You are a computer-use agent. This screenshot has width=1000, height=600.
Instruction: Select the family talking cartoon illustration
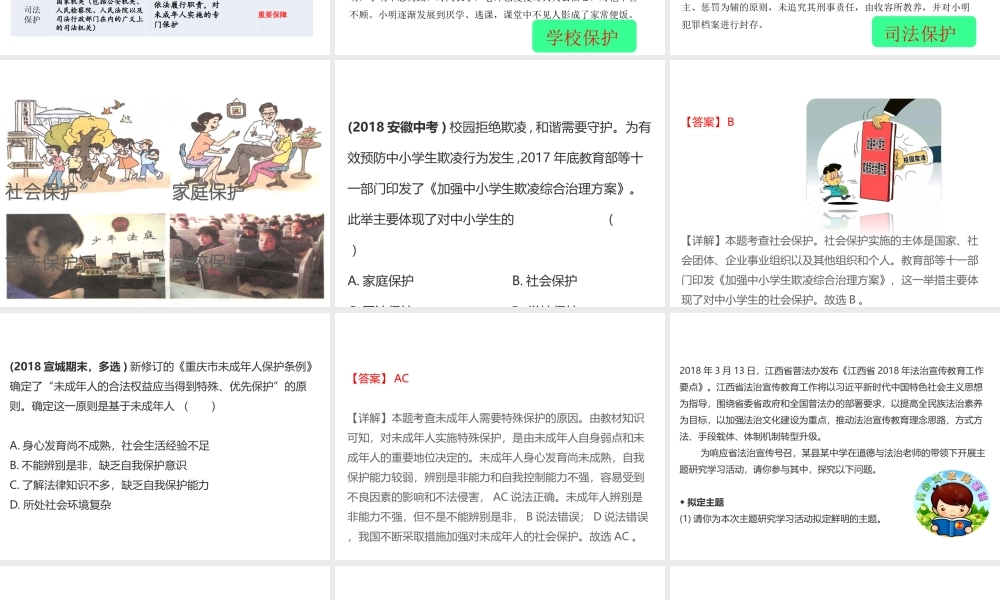pos(249,143)
